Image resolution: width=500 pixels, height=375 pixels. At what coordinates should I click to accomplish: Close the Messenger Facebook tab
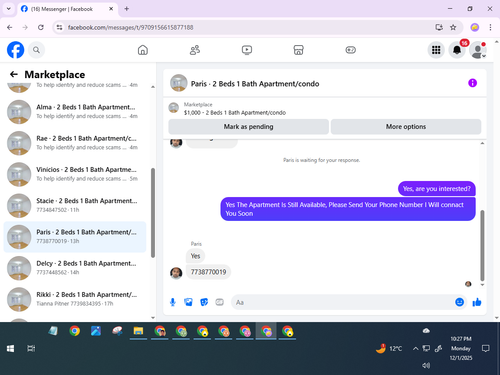(x=111, y=9)
